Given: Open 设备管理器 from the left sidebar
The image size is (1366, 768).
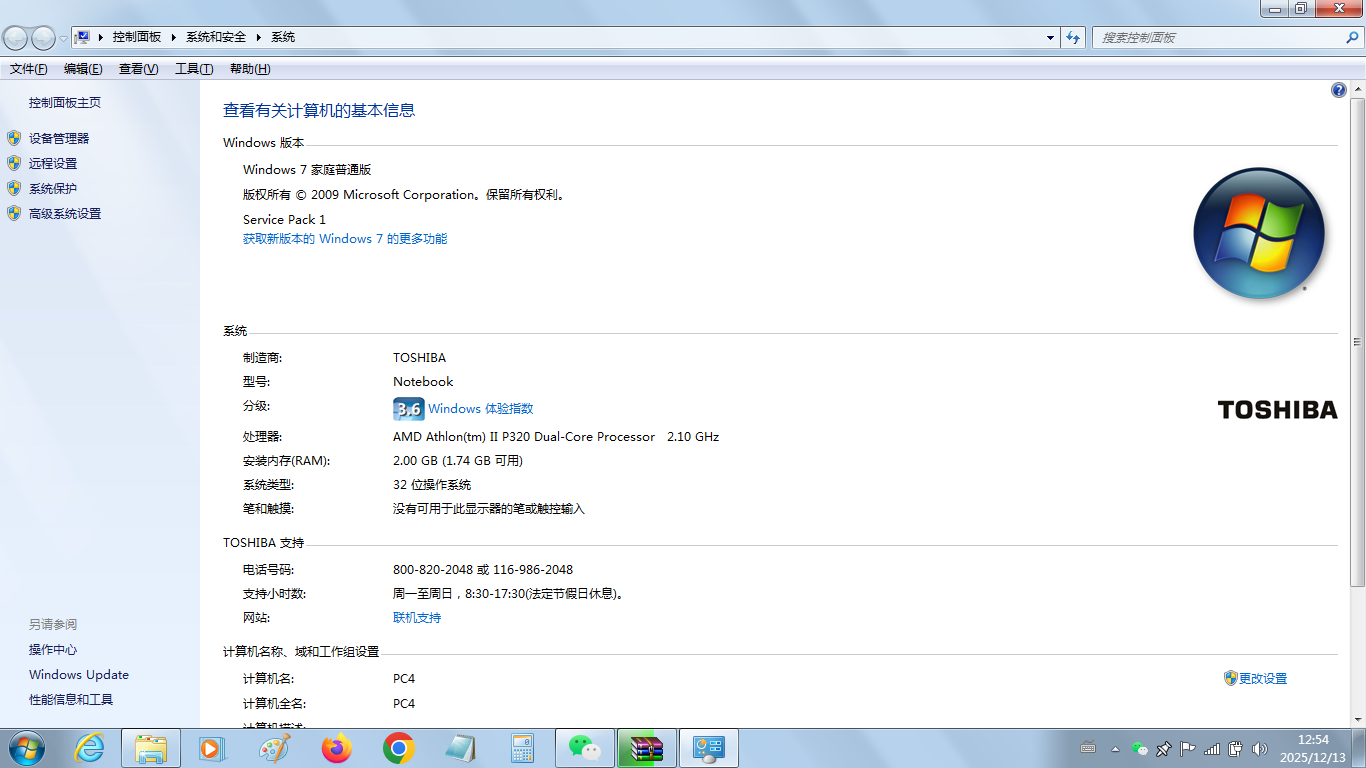Looking at the screenshot, I should (59, 138).
